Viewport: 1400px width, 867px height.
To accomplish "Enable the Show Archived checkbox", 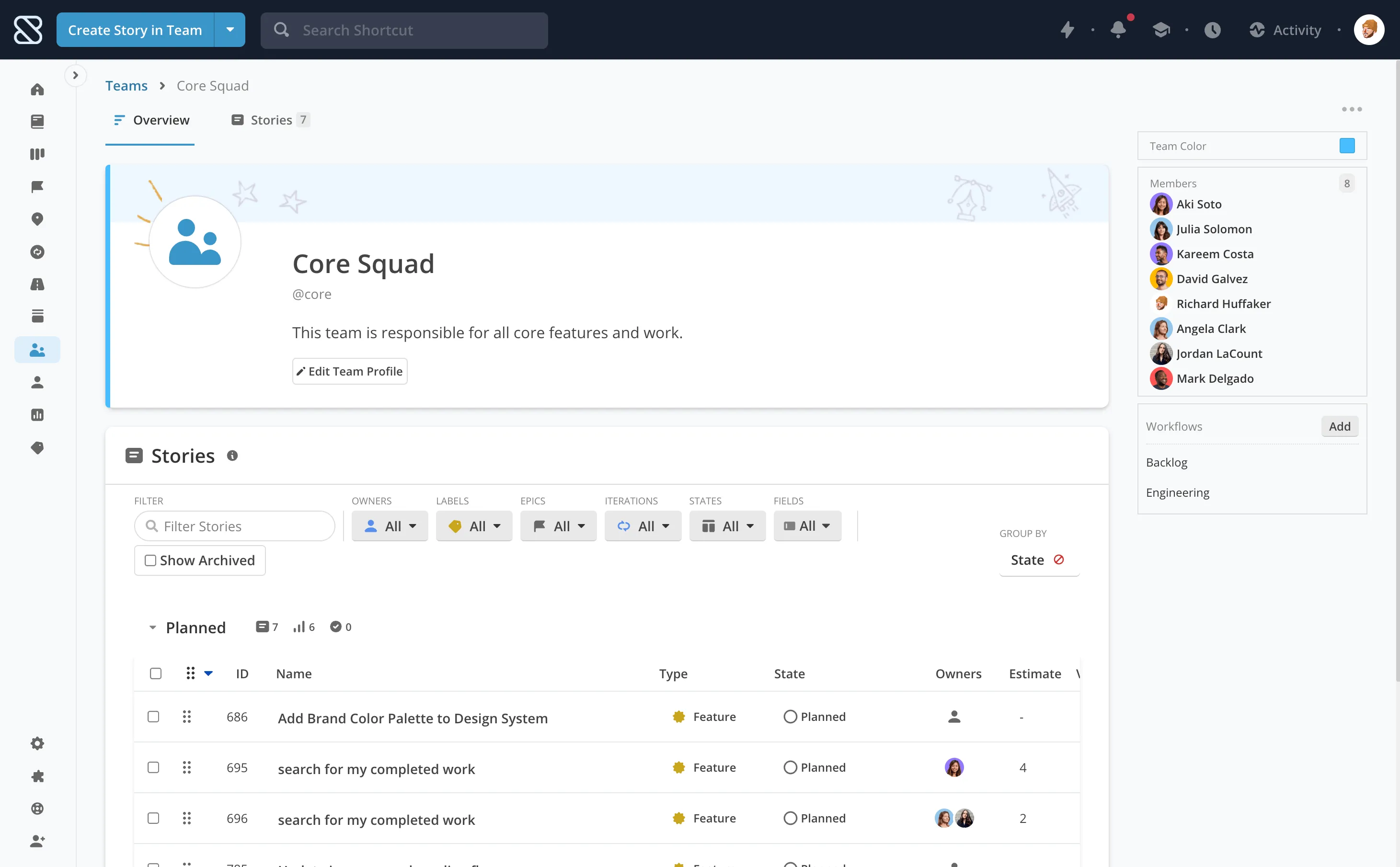I will coord(151,560).
